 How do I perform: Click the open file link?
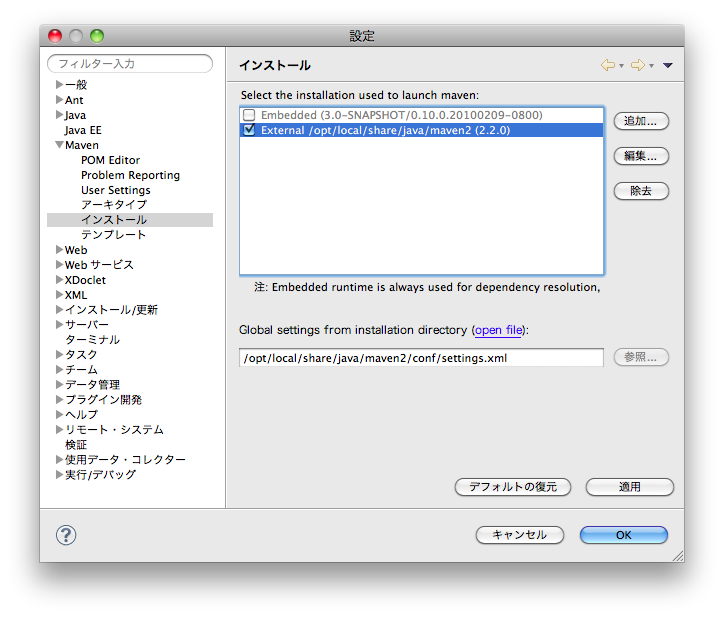498,330
